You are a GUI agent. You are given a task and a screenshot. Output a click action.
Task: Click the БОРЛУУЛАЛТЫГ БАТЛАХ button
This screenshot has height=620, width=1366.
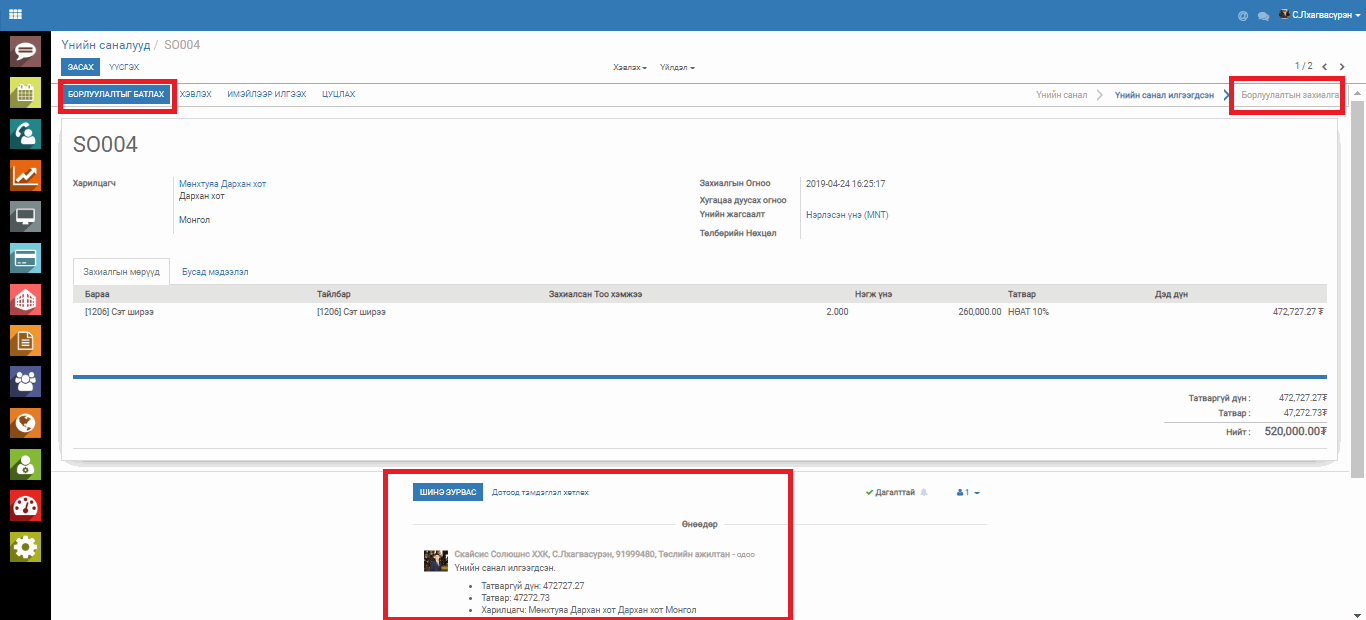point(116,94)
